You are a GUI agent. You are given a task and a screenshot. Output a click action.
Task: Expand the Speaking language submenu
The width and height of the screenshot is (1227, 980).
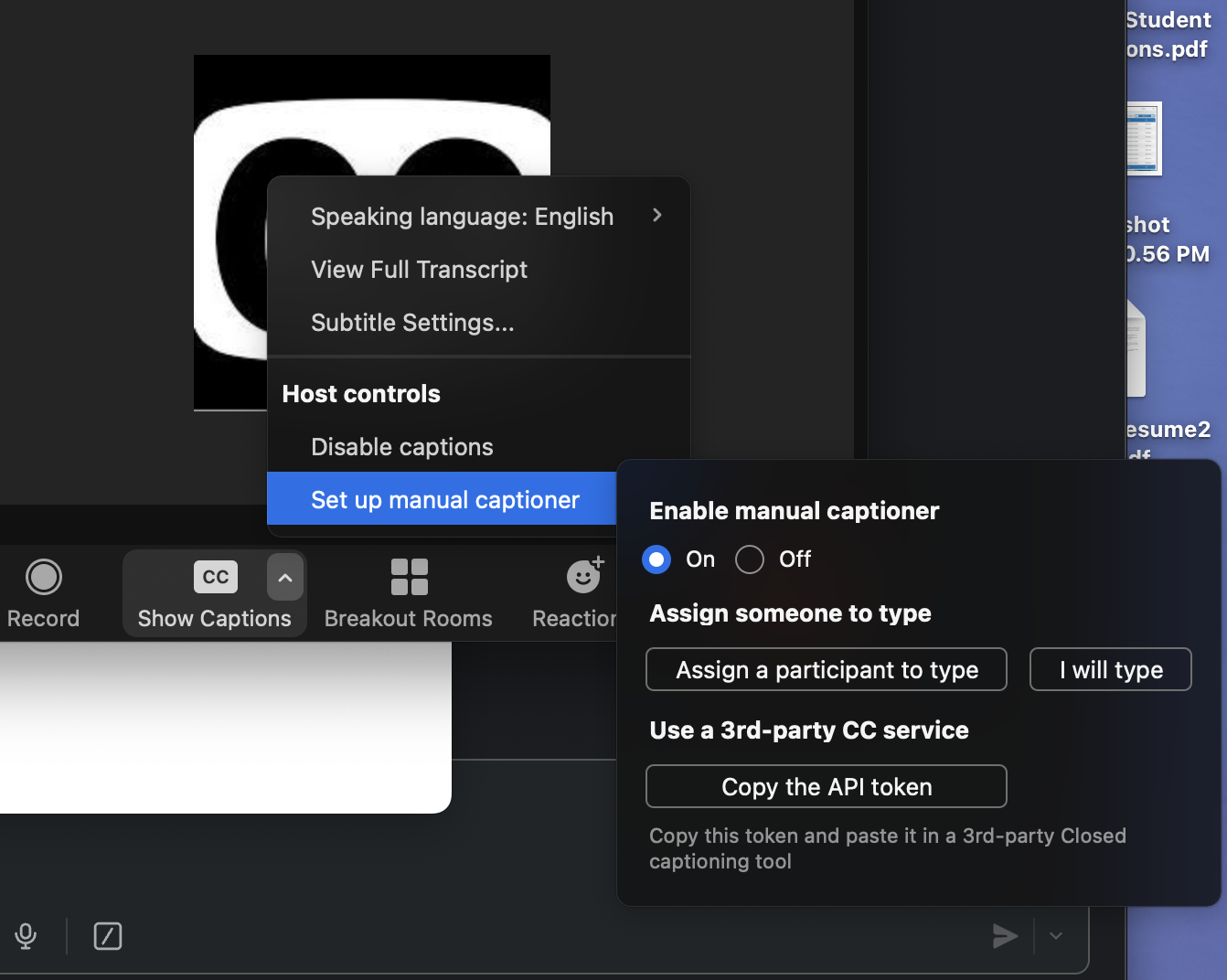[x=656, y=216]
